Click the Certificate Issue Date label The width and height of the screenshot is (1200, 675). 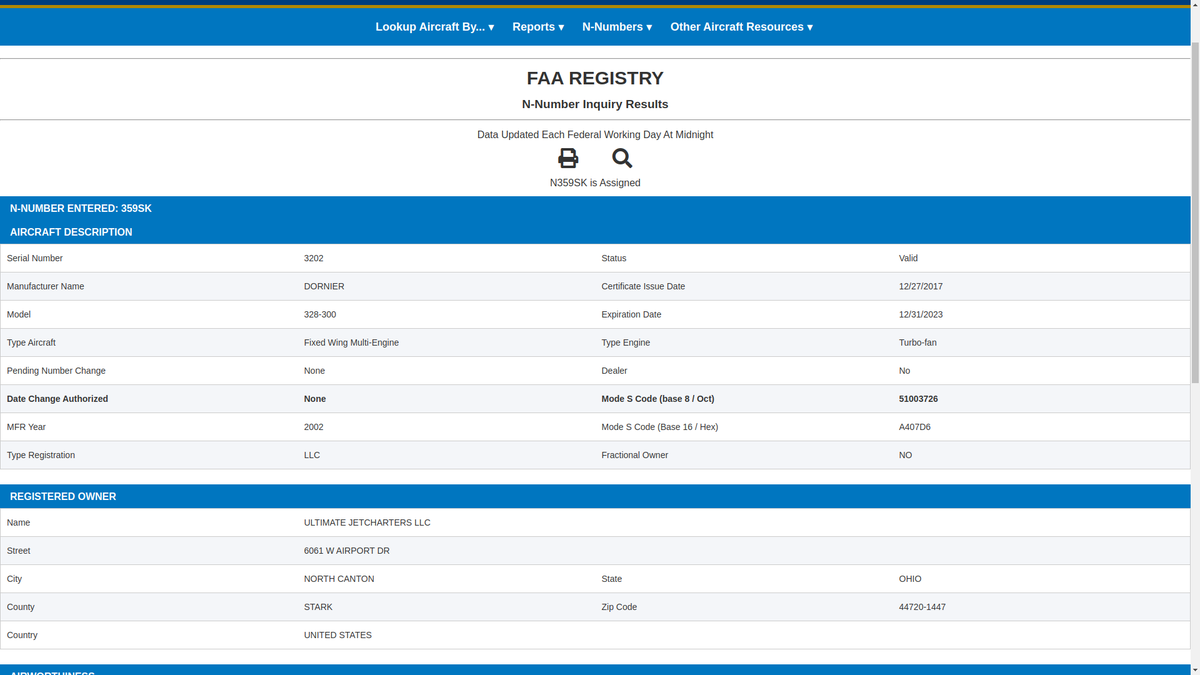pyautogui.click(x=643, y=286)
